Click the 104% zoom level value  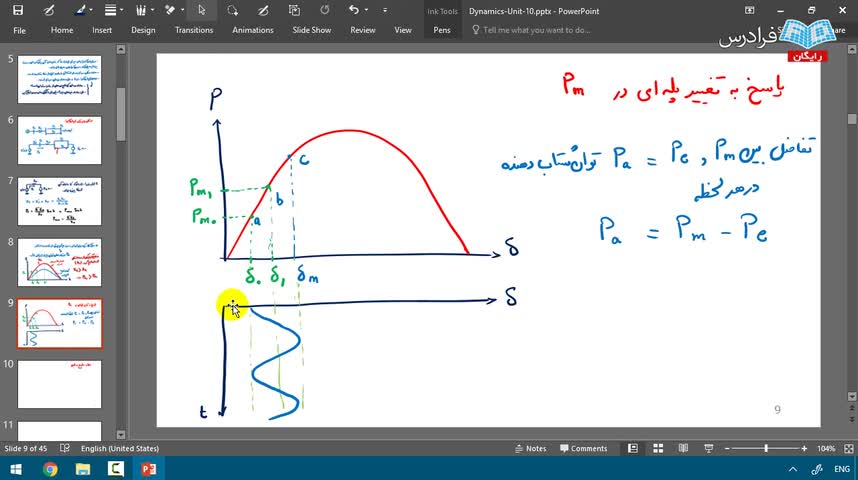coord(826,448)
